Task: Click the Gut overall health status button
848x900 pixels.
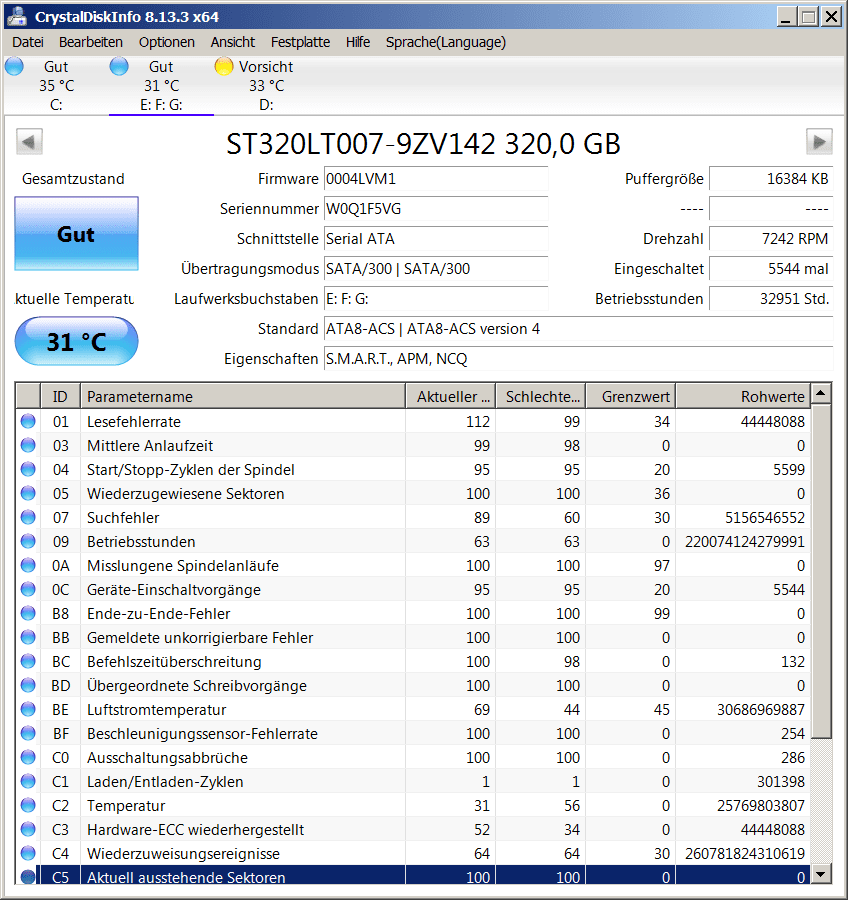Action: pos(76,234)
